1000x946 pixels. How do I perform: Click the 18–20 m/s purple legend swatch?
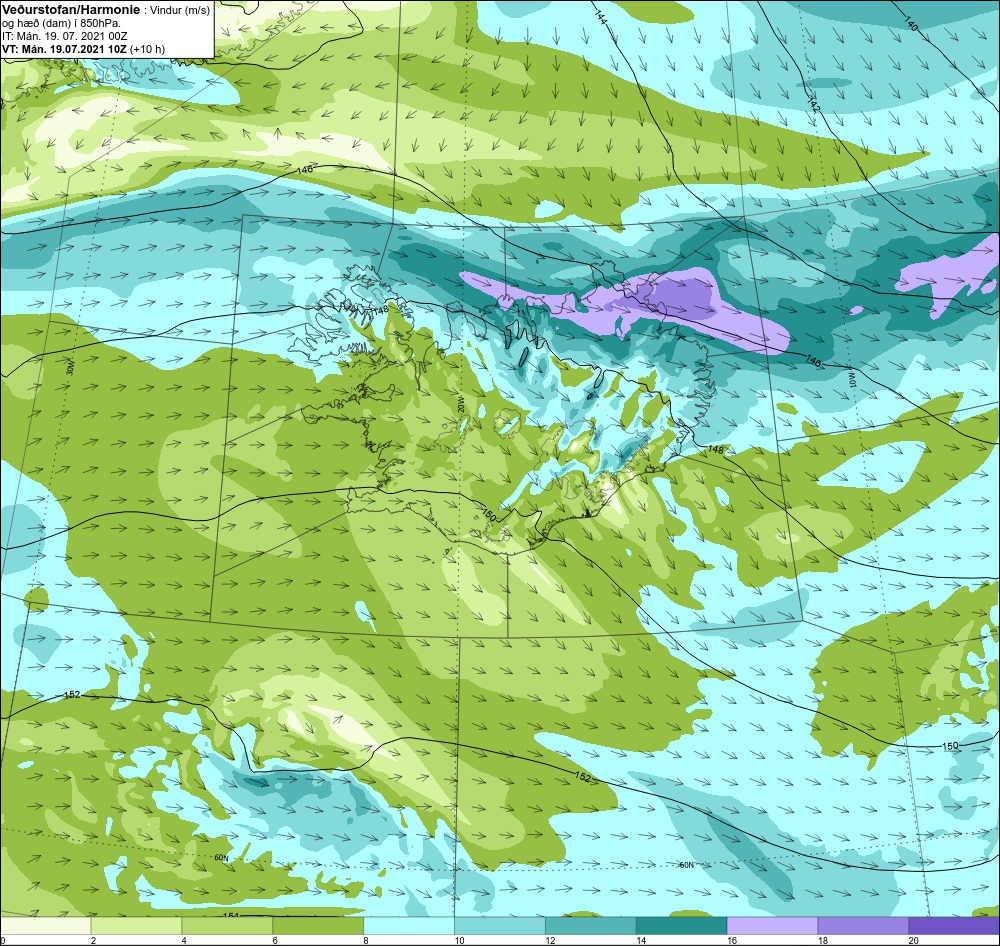[x=864, y=925]
